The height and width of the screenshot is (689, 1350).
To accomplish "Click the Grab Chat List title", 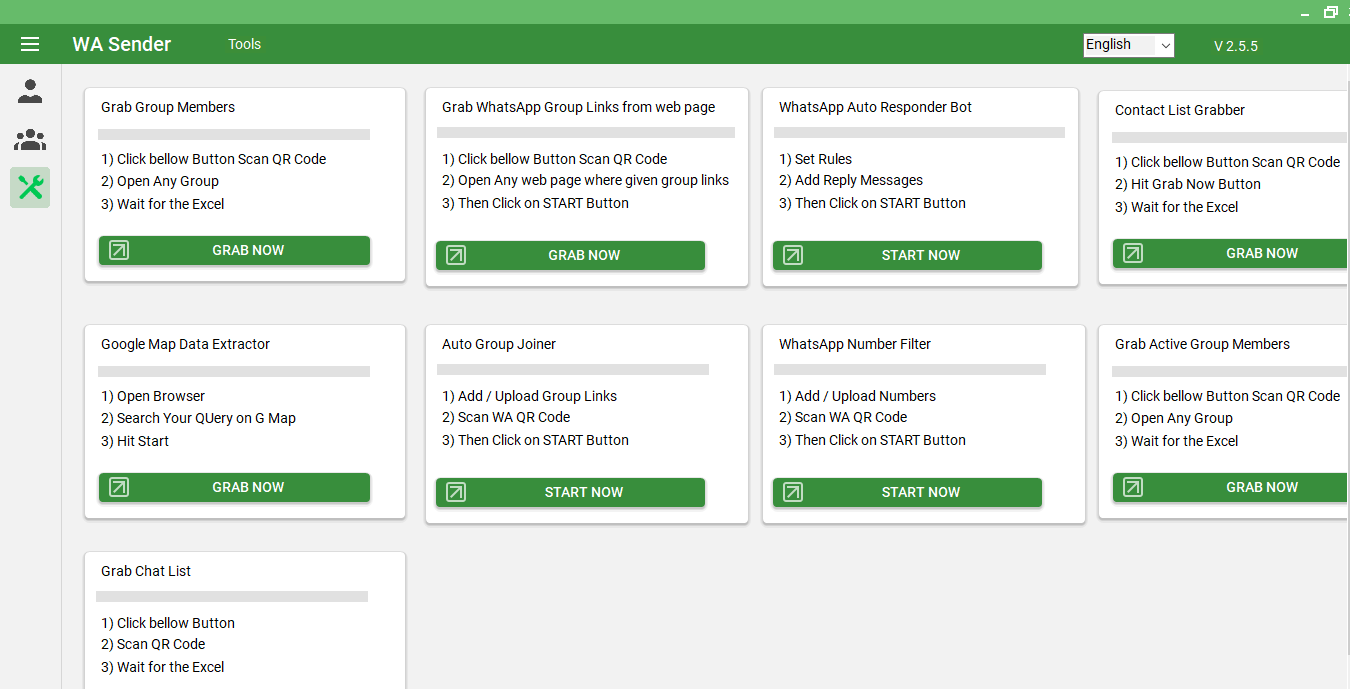I will 146,571.
